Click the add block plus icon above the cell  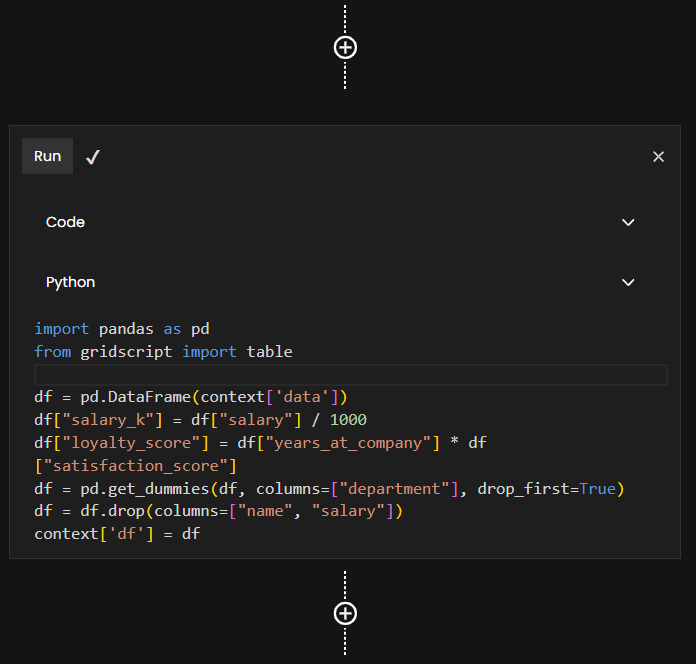(x=345, y=48)
